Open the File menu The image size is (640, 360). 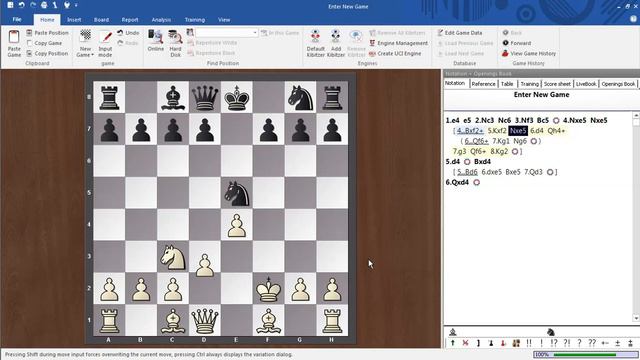pos(17,20)
